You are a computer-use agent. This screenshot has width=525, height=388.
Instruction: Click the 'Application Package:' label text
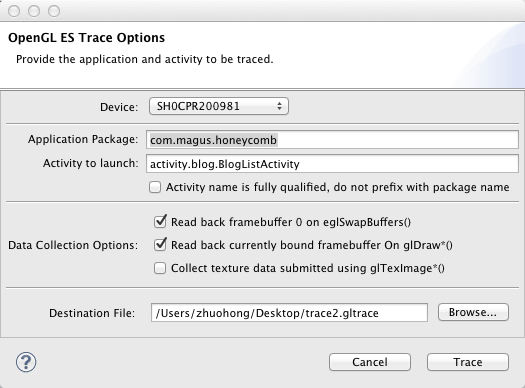[83, 139]
